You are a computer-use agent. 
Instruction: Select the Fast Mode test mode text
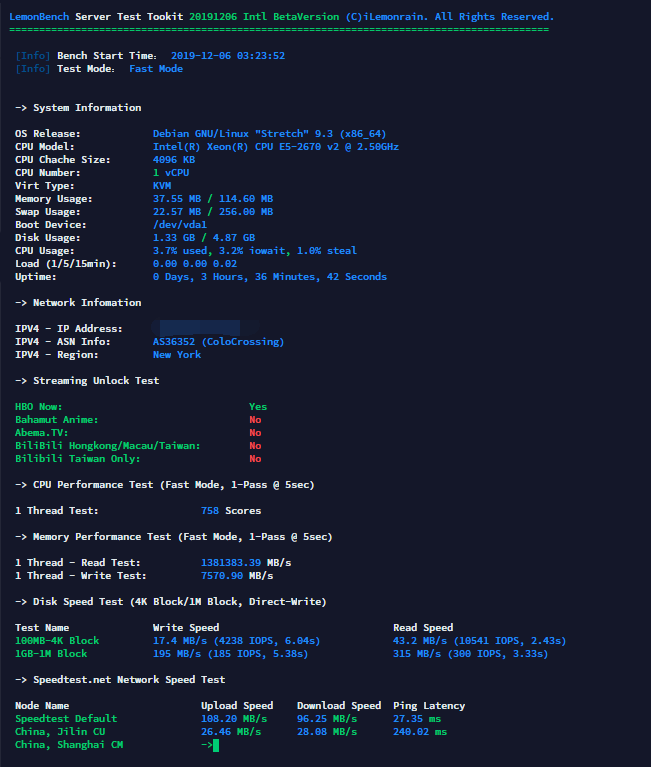(x=155, y=69)
